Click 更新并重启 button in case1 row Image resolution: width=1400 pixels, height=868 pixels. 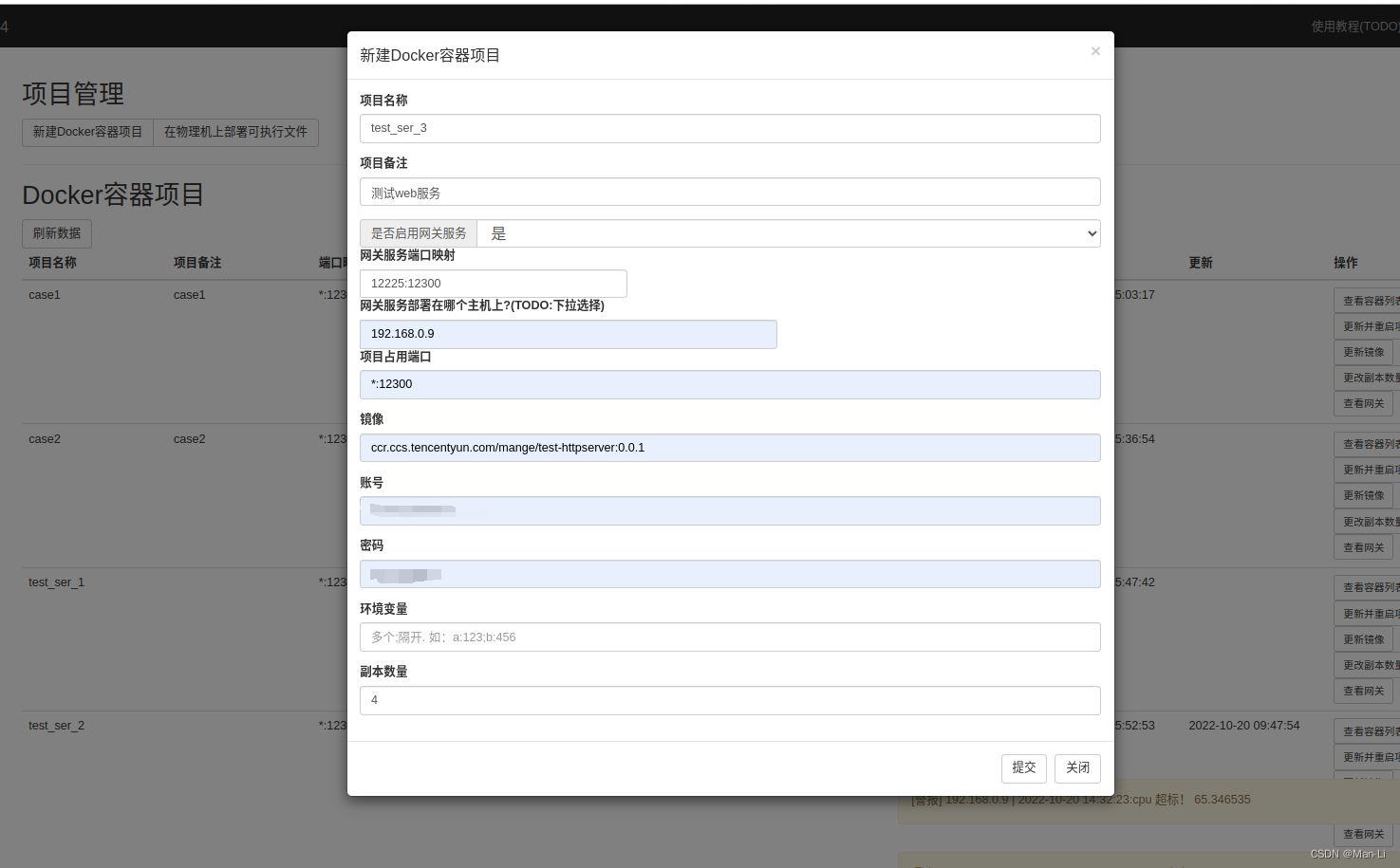pyautogui.click(x=1367, y=326)
